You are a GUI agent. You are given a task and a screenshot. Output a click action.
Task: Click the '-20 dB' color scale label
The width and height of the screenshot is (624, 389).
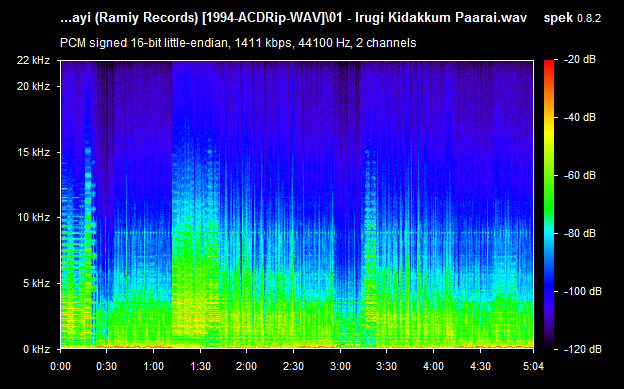click(580, 60)
